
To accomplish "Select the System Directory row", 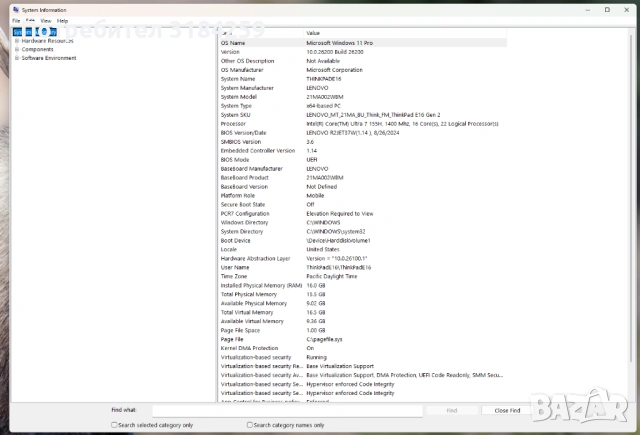I will click(x=362, y=231).
